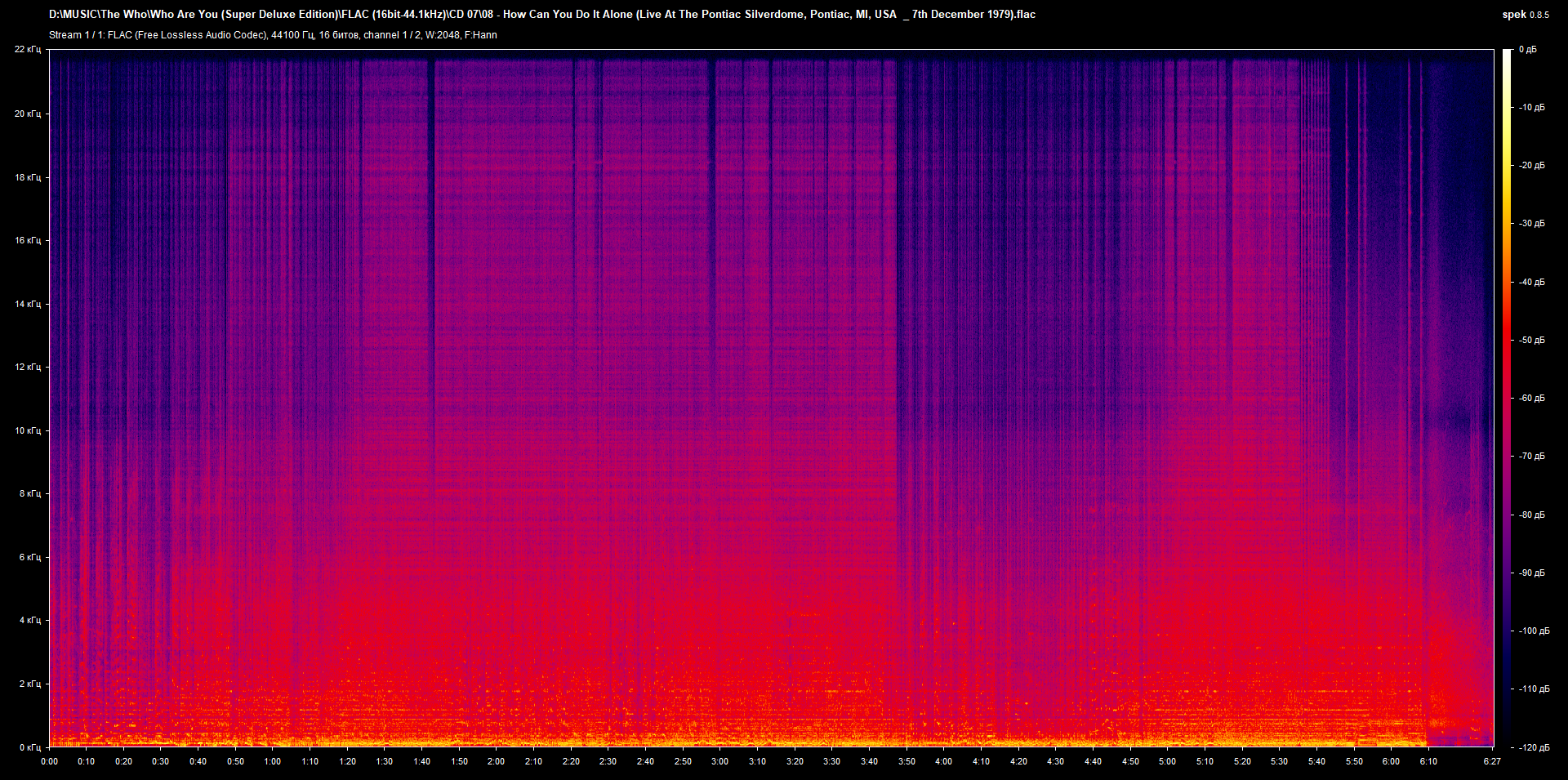Click the 22 кГц frequency axis label

28,50
